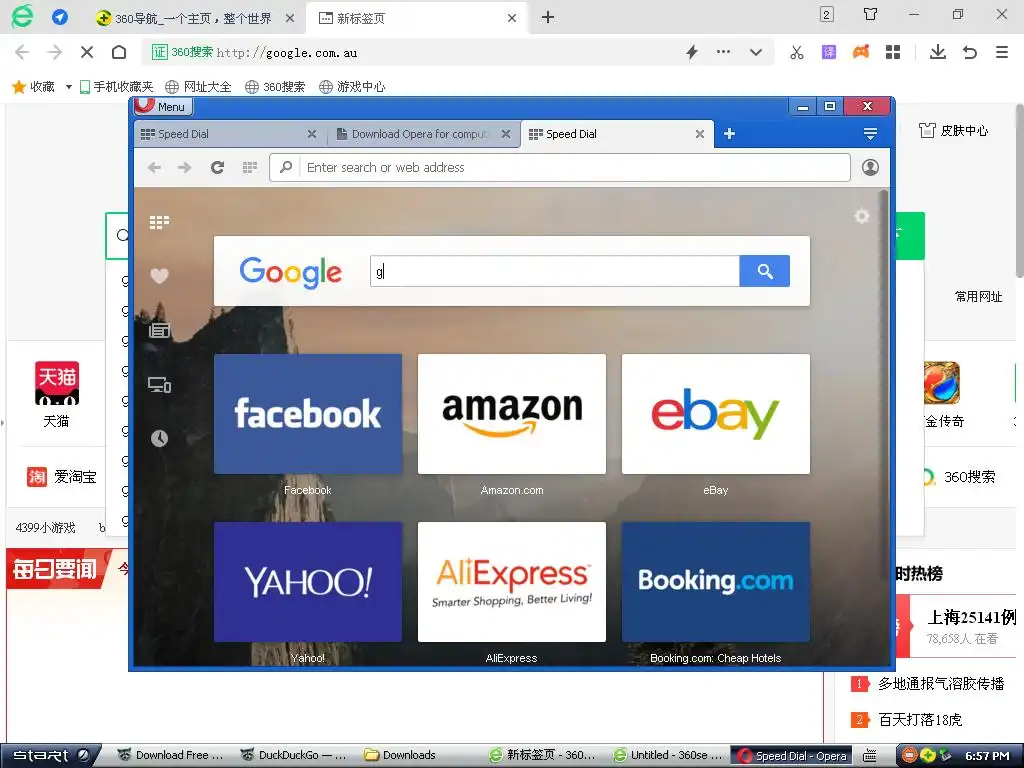This screenshot has height=768, width=1024.
Task: Switch to DuckDuckGo taskbar window
Action: click(x=294, y=756)
